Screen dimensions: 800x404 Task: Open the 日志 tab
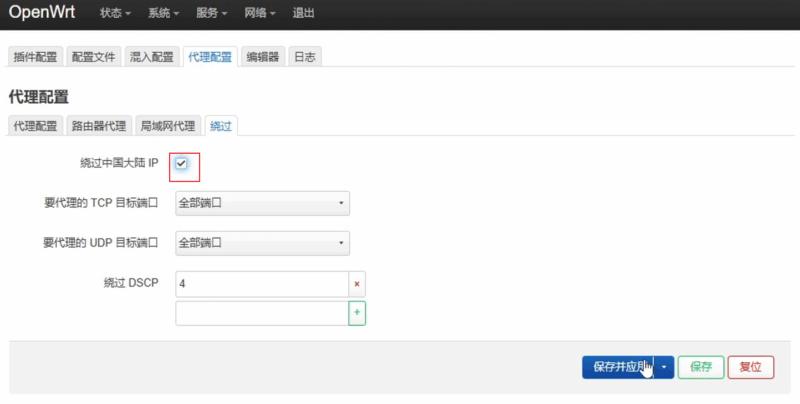coord(305,57)
